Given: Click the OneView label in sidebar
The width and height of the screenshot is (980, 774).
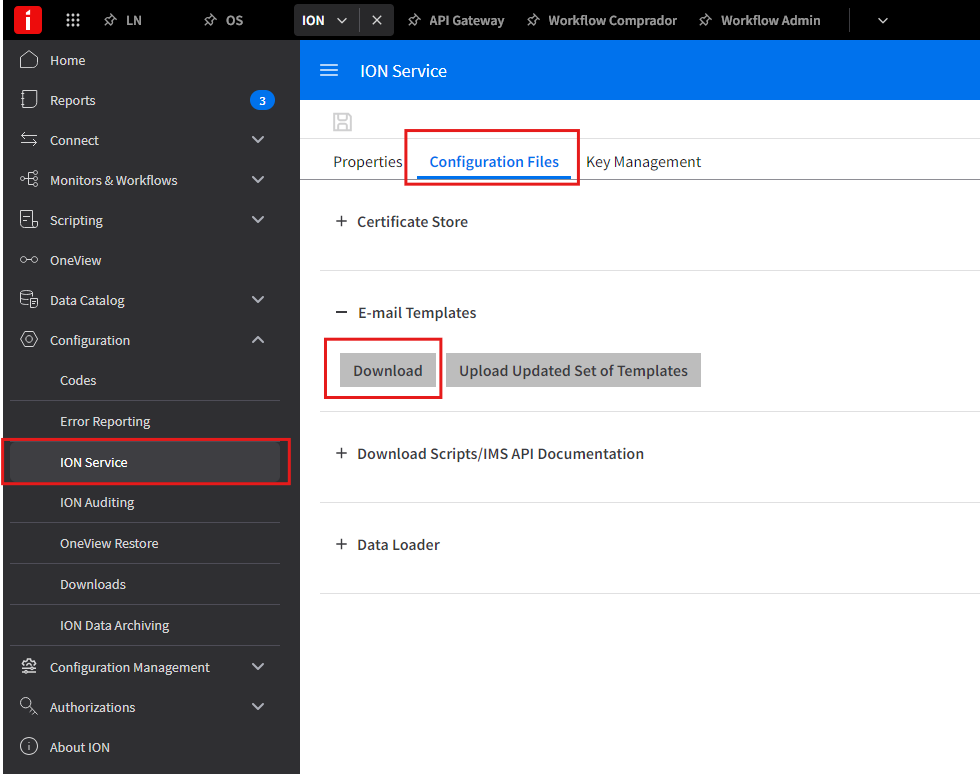Looking at the screenshot, I should tap(76, 260).
